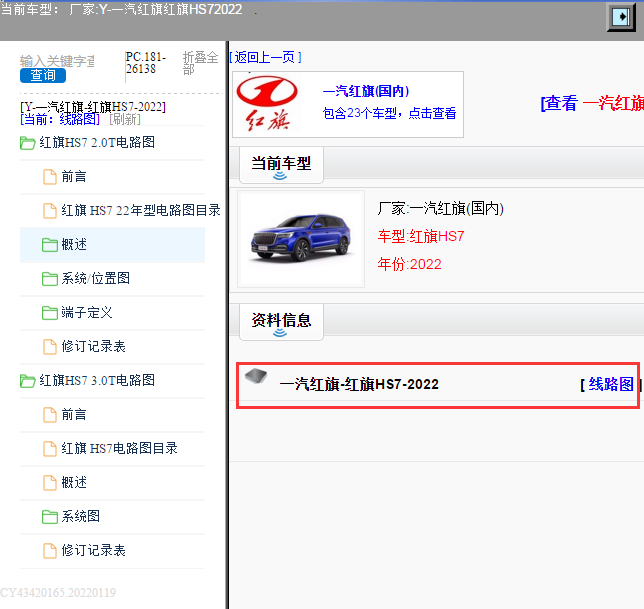Screen dimensions: 644x609
Task: Click the green folder icon for 红旗HS7 2.0T电路图
Action: 28,143
